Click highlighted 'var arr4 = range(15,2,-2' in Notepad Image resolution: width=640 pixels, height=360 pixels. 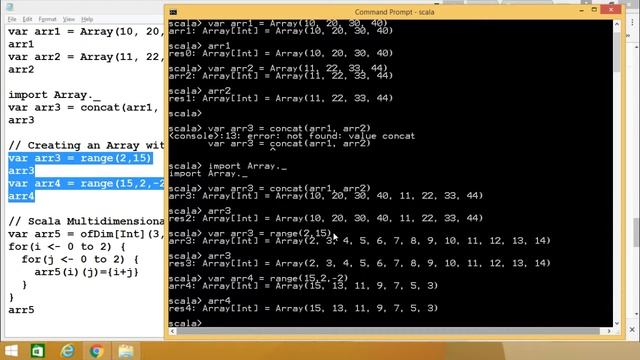click(86, 183)
